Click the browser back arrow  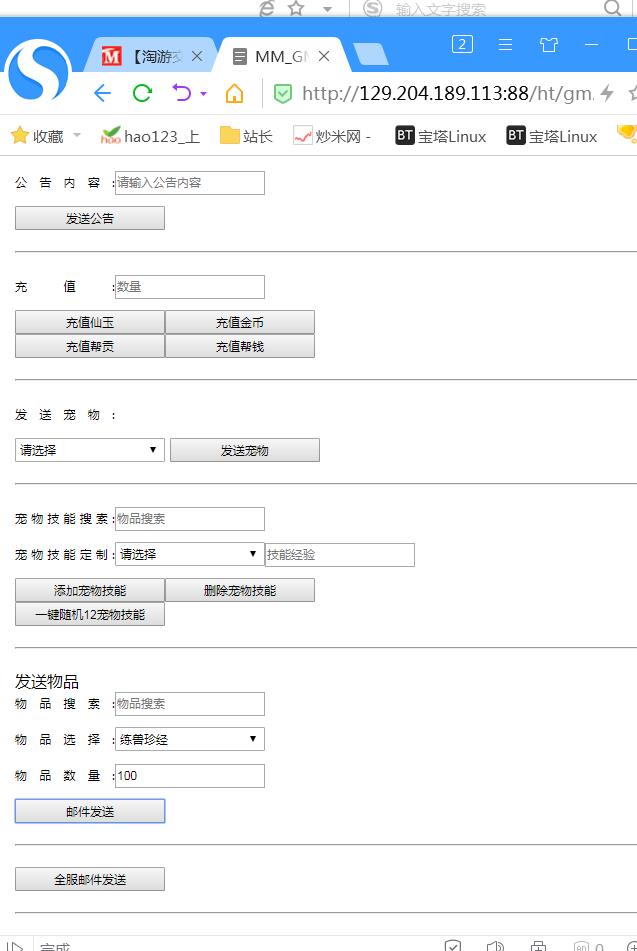[x=102, y=94]
